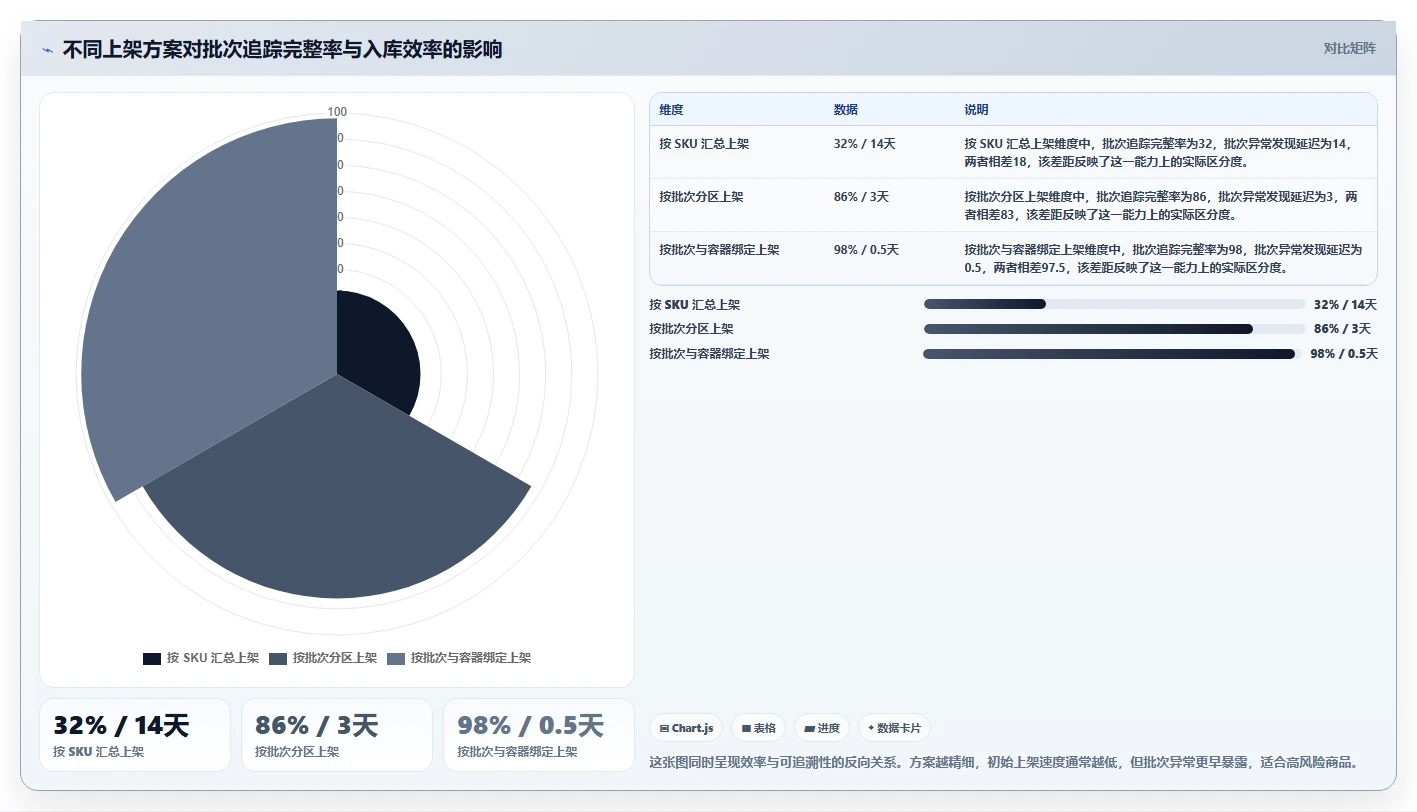The height and width of the screenshot is (812, 1417).
Task: Click the 32% / 14天 value right of progress bar
Action: coord(1345,305)
